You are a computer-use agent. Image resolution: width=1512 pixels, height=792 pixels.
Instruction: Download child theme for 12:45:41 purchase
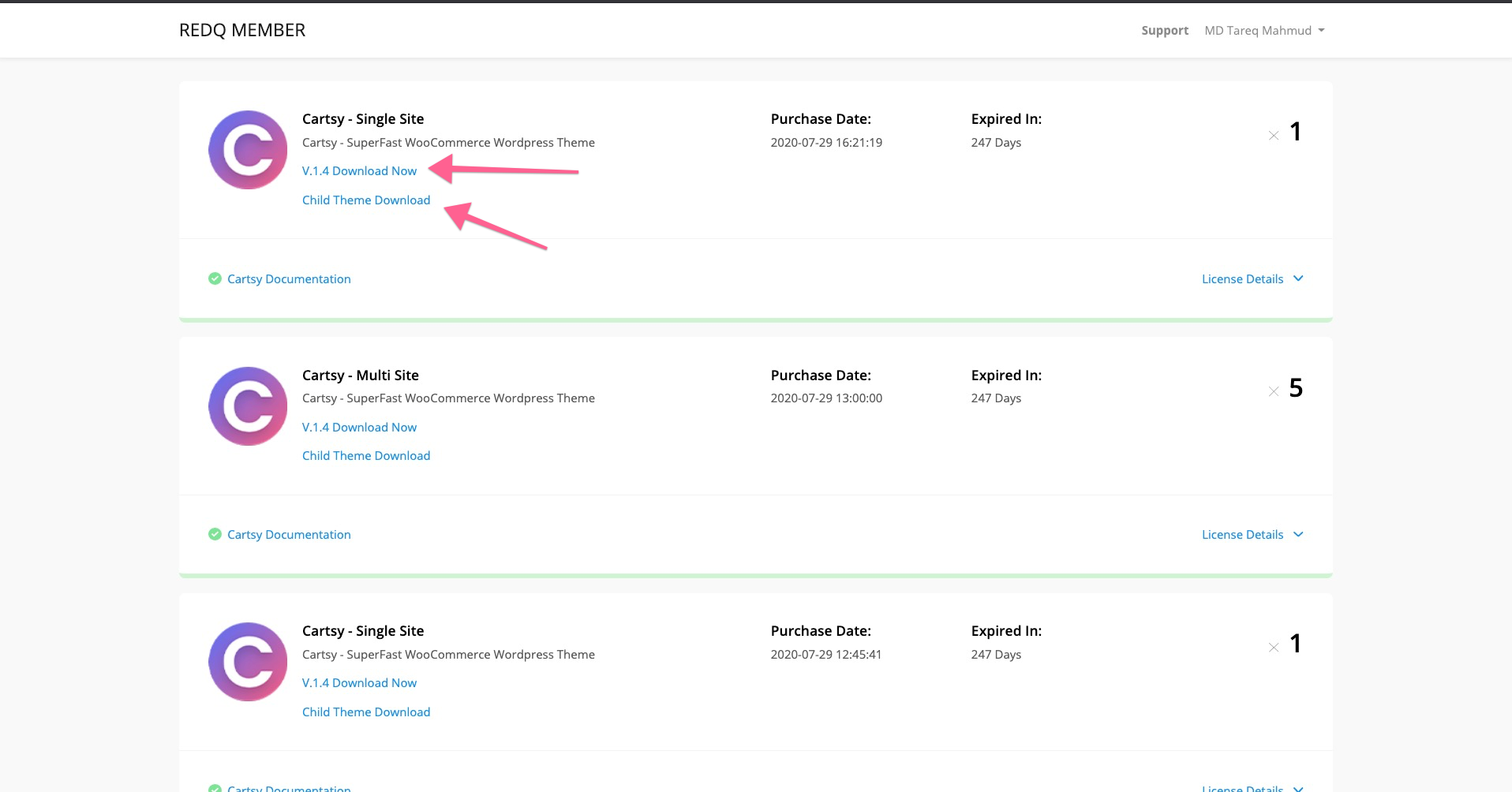(x=366, y=712)
